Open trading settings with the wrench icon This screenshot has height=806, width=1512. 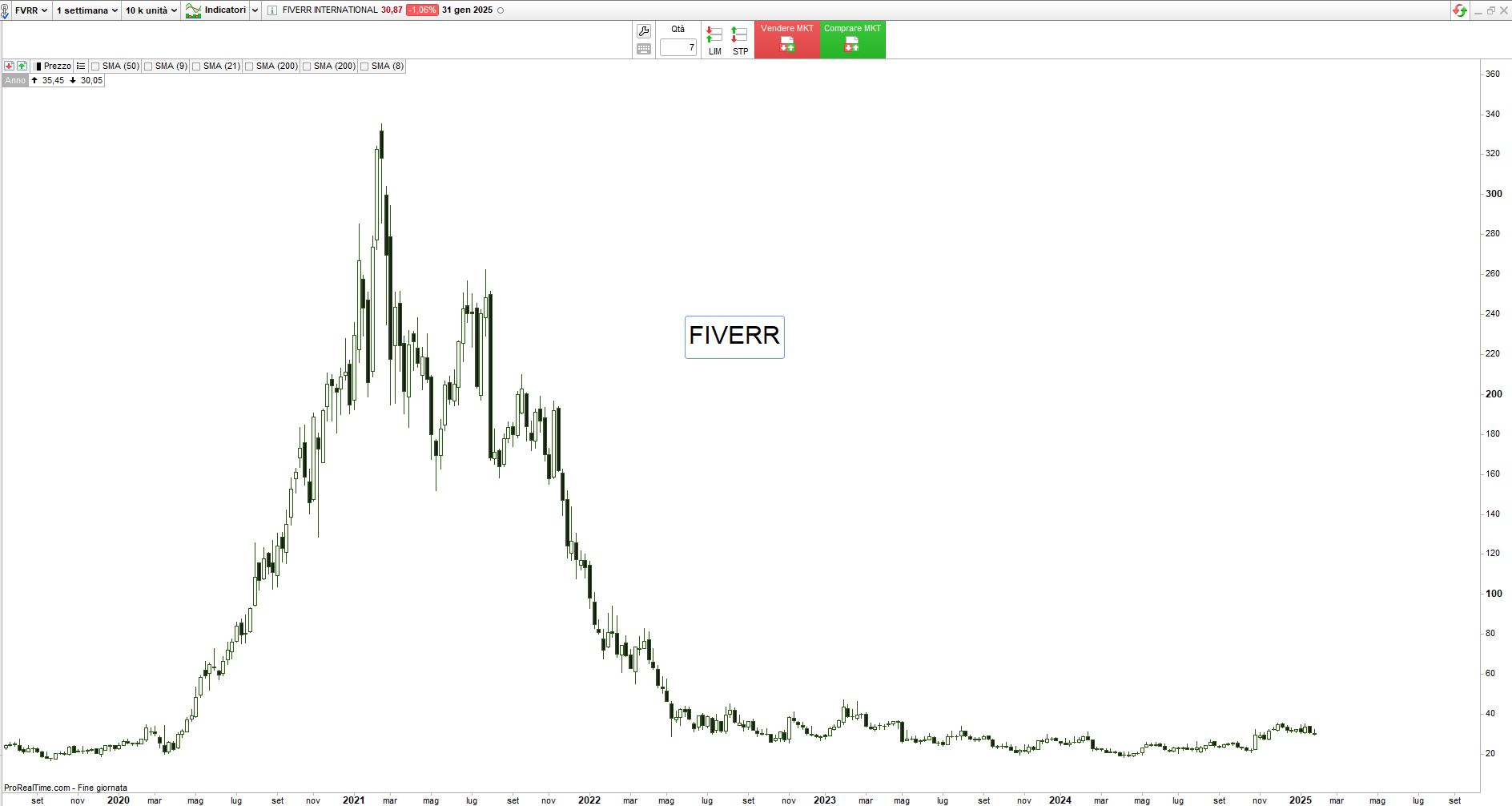tap(644, 31)
